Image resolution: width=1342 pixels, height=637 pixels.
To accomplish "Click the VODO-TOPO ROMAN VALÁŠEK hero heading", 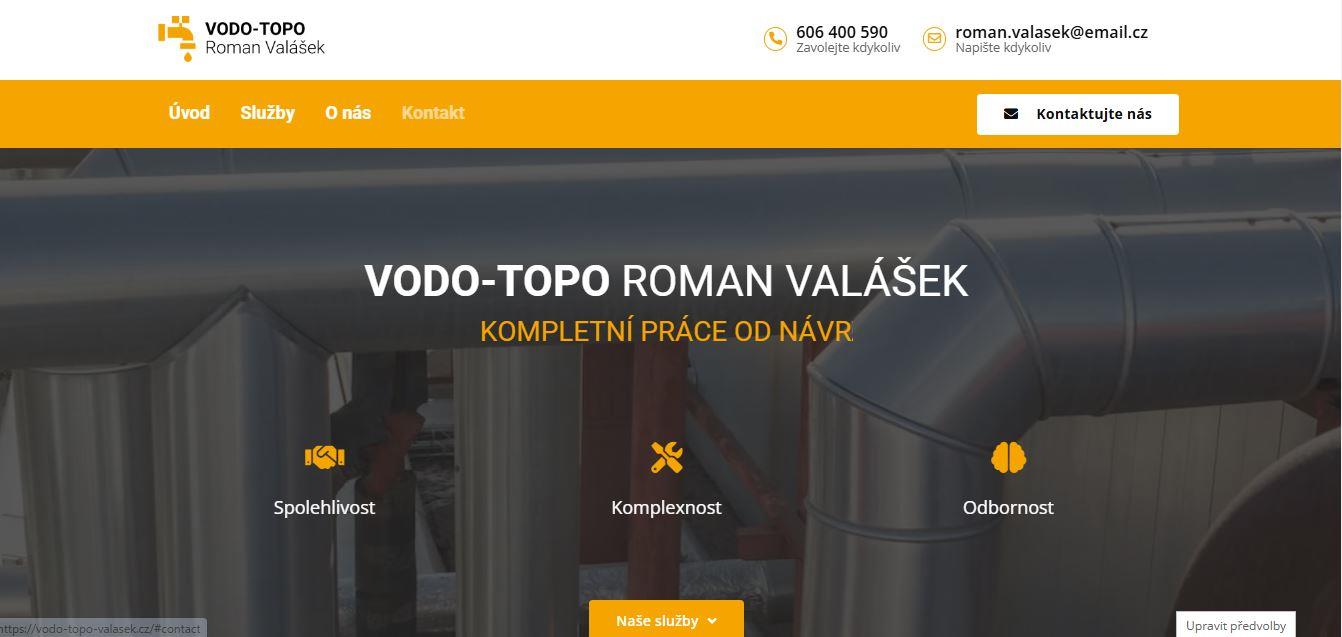I will 666,281.
